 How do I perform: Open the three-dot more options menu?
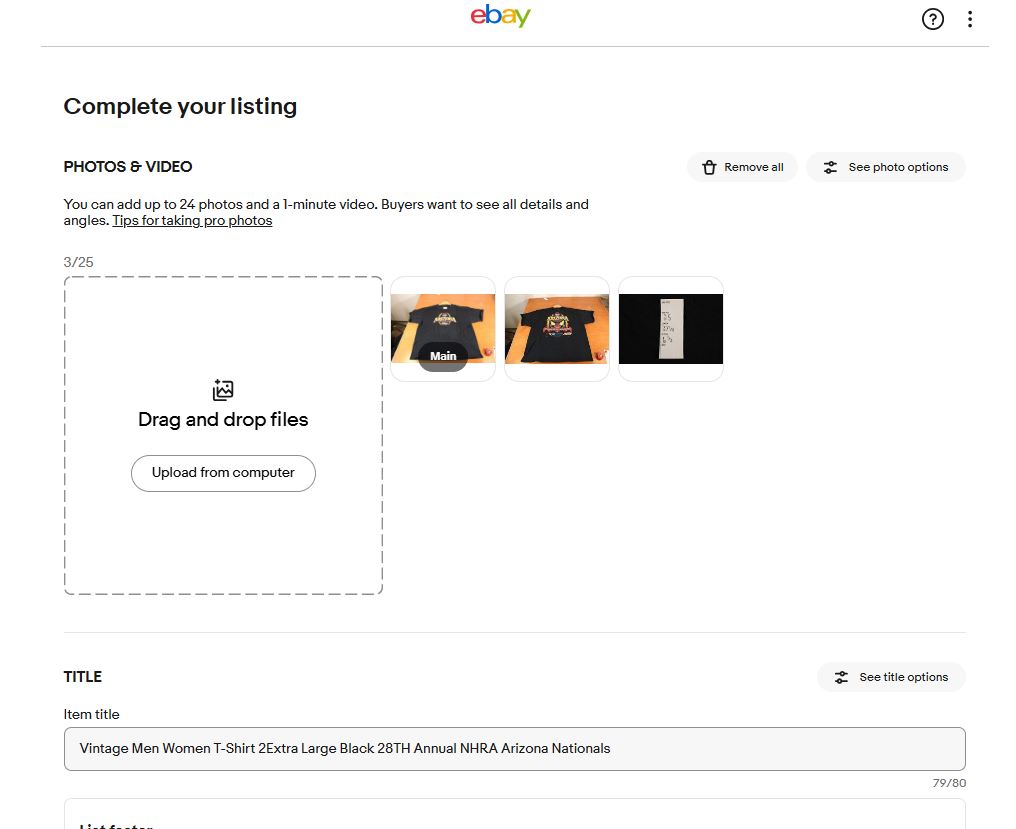point(969,19)
